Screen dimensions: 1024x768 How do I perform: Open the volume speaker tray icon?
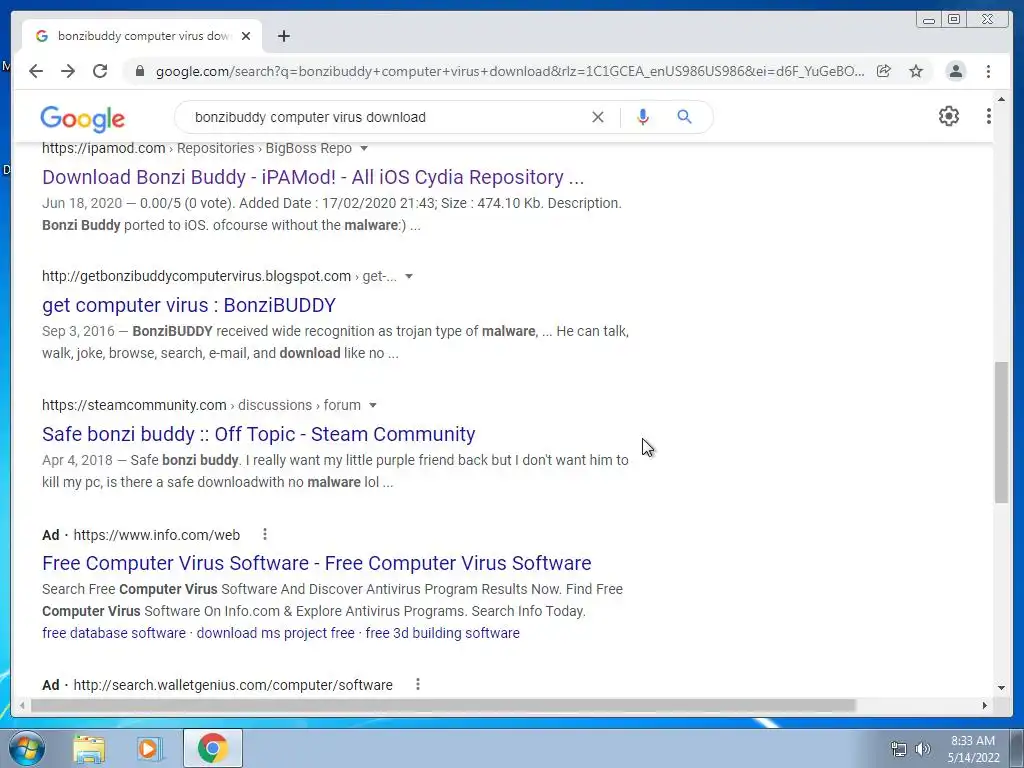[923, 749]
